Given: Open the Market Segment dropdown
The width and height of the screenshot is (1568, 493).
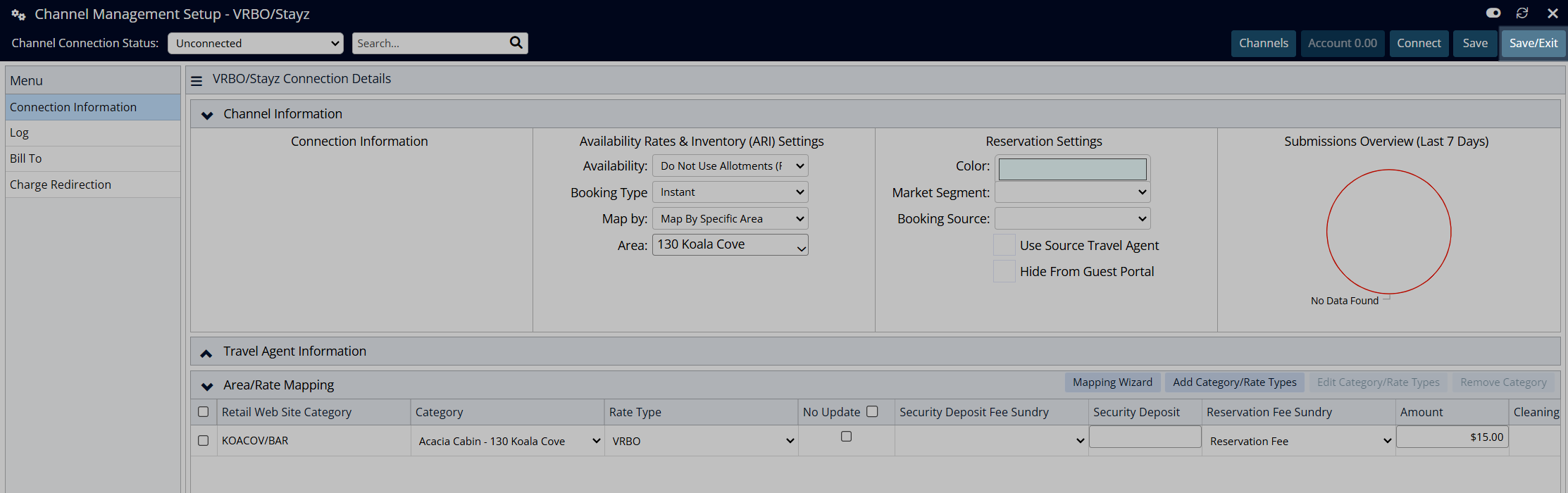Looking at the screenshot, I should click(1073, 192).
